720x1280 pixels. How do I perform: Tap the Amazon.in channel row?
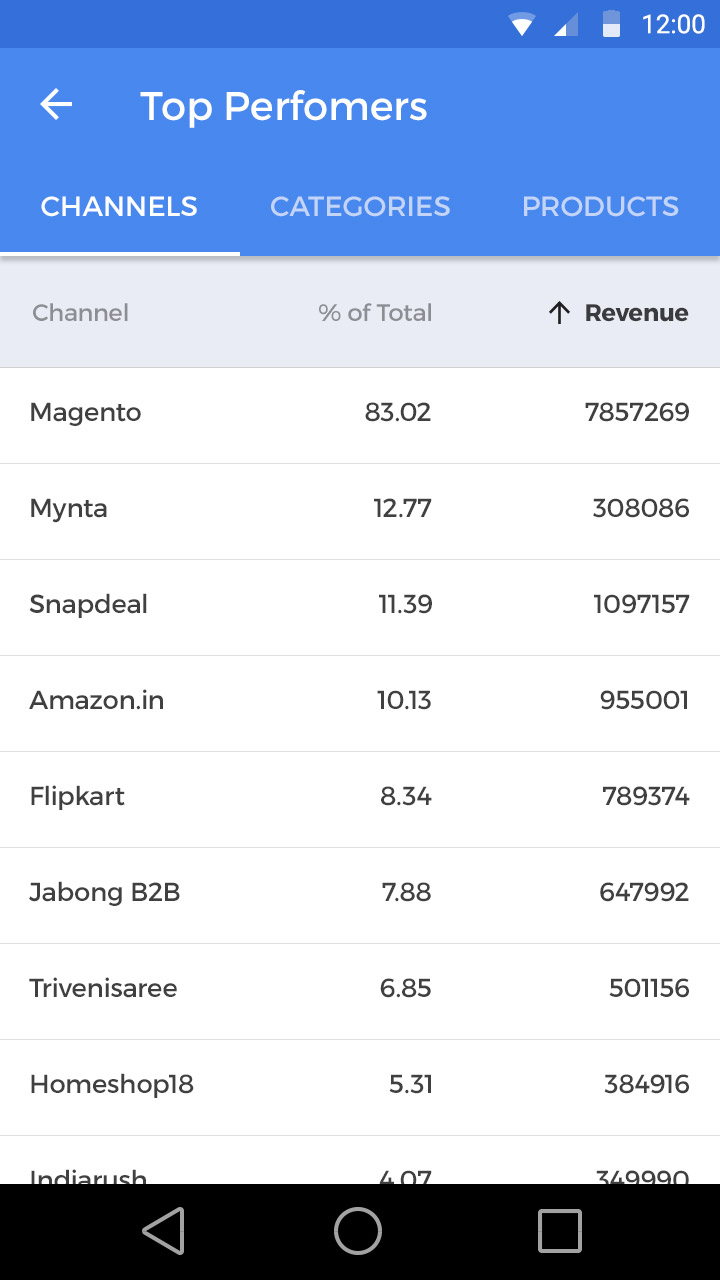[360, 701]
